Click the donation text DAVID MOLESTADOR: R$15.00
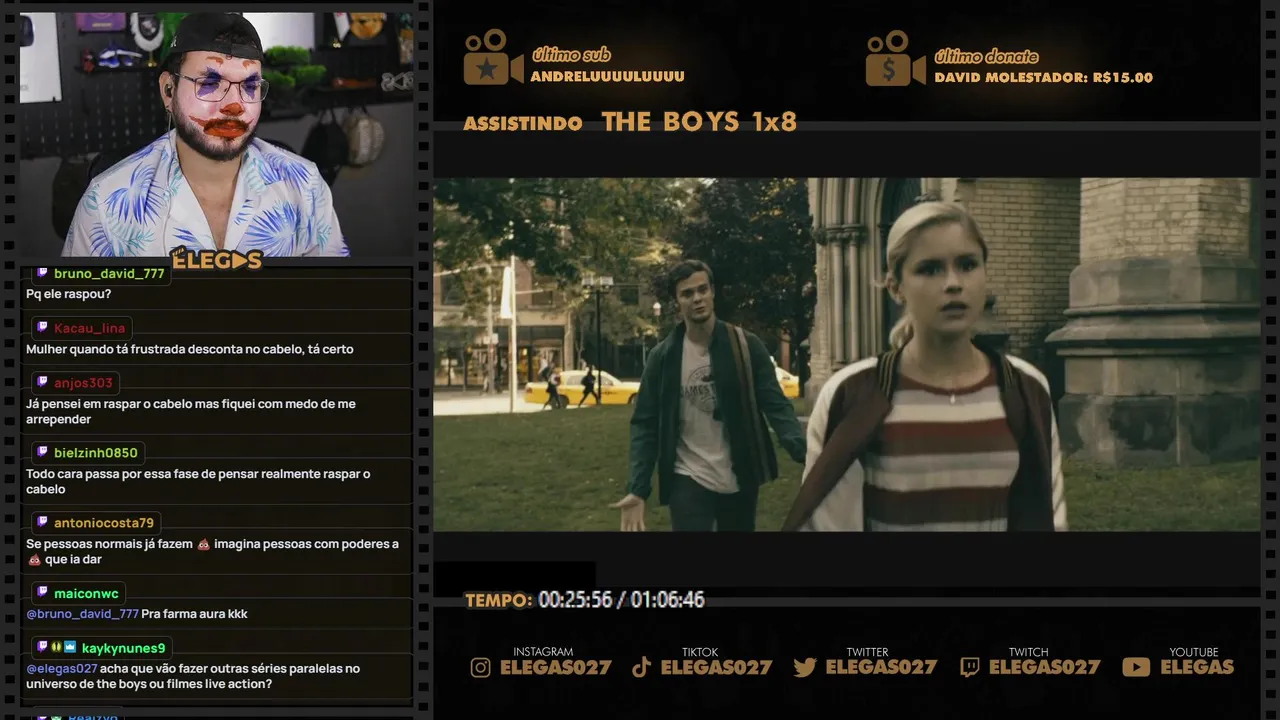Viewport: 1280px width, 720px height. point(1044,78)
